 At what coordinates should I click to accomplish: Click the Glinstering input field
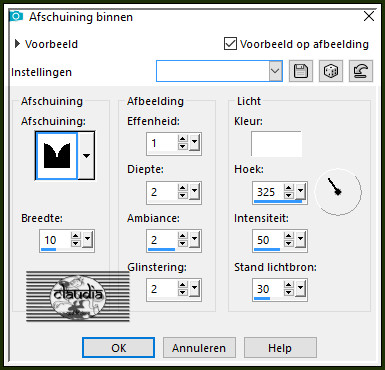162,289
